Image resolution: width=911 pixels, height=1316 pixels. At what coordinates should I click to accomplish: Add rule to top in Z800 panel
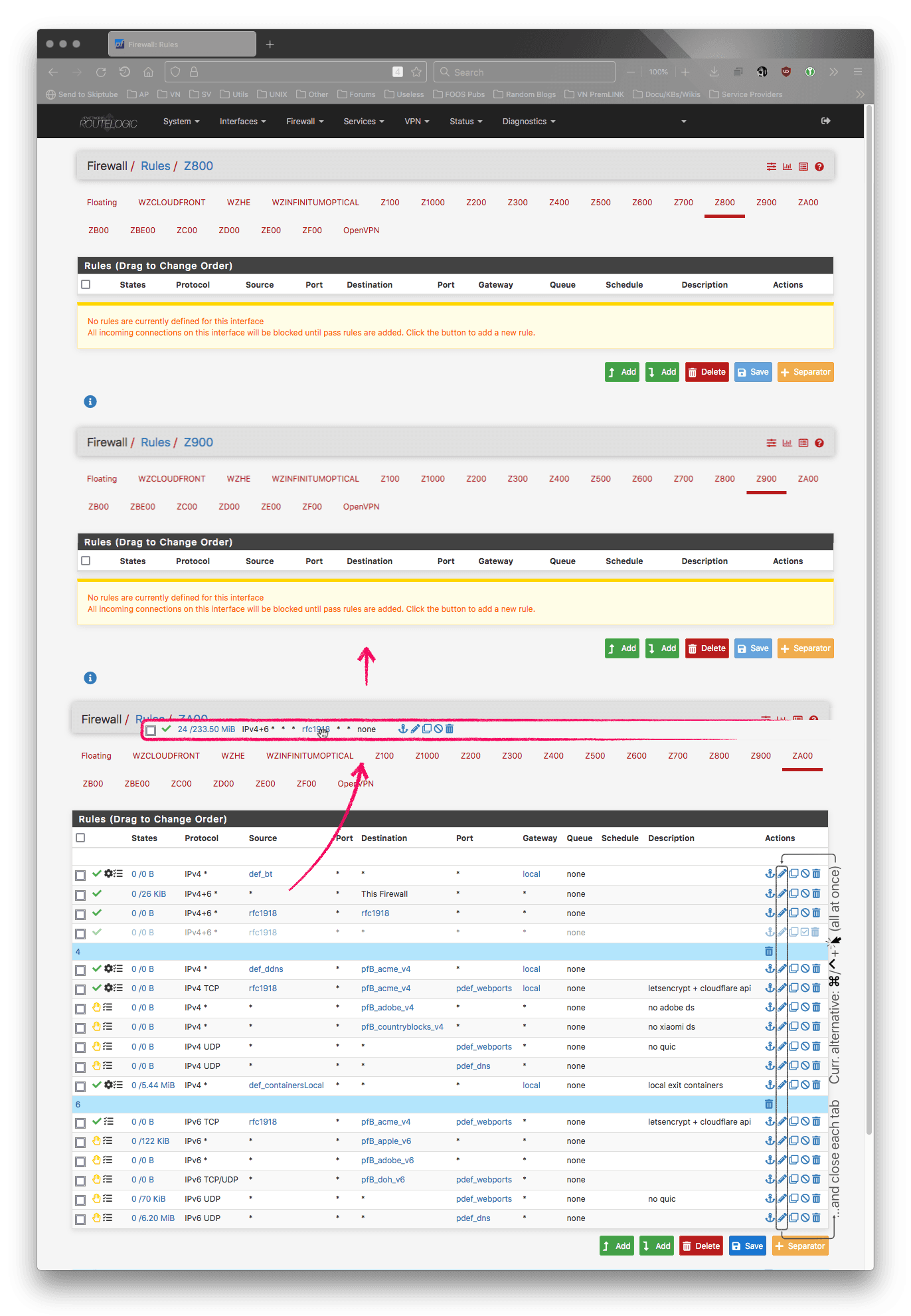click(x=622, y=372)
